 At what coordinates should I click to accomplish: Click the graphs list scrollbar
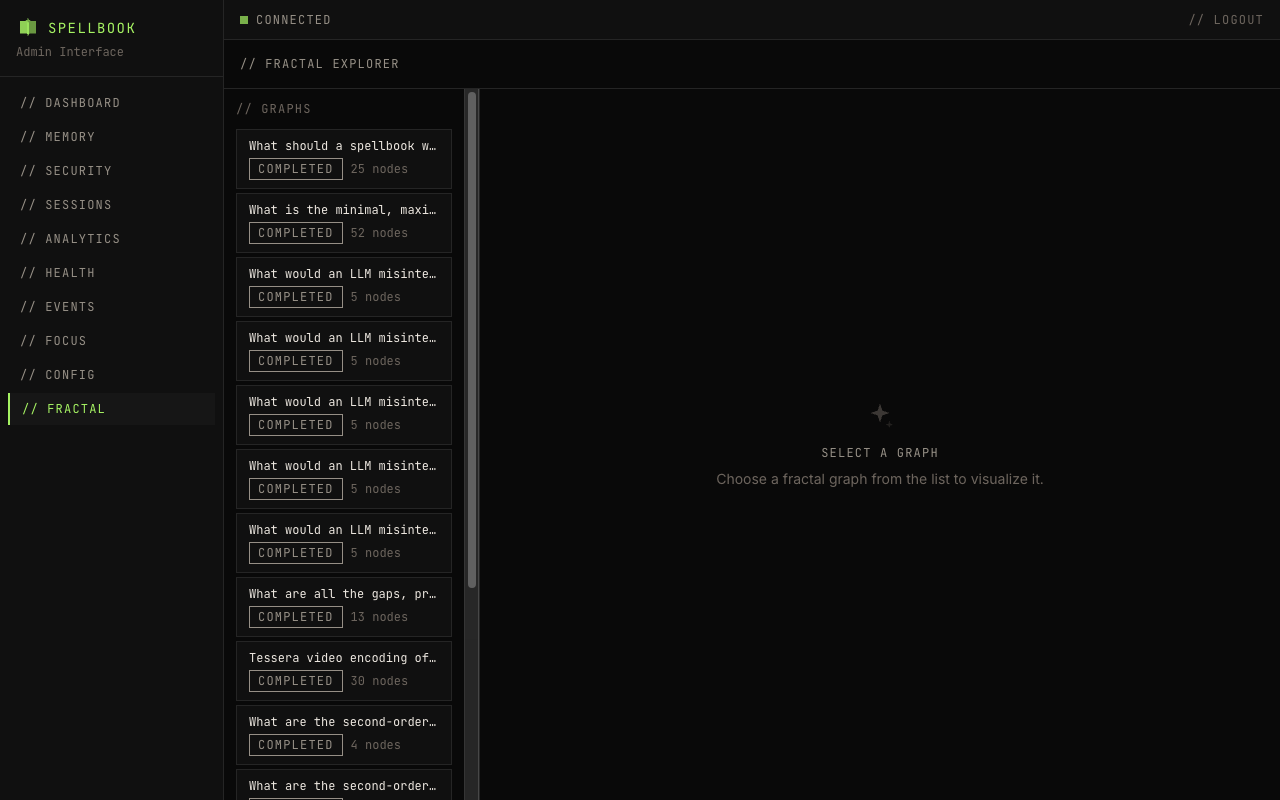point(472,340)
